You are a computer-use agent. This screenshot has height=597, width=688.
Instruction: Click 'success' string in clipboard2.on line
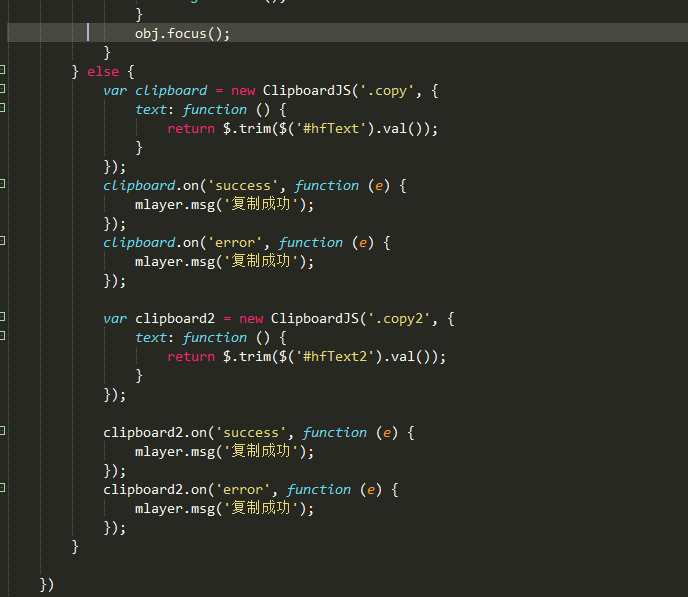(251, 433)
